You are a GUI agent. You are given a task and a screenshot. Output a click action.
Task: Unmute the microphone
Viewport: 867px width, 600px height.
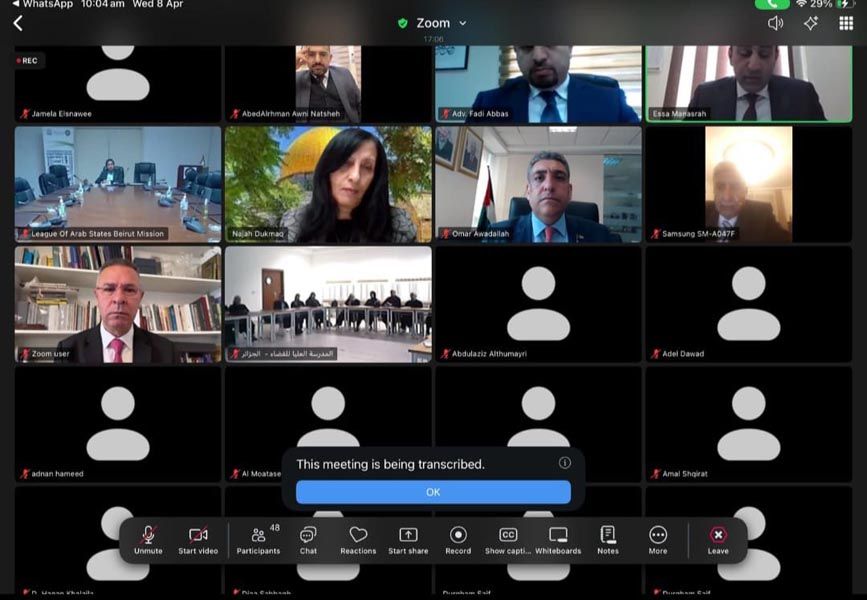click(148, 540)
